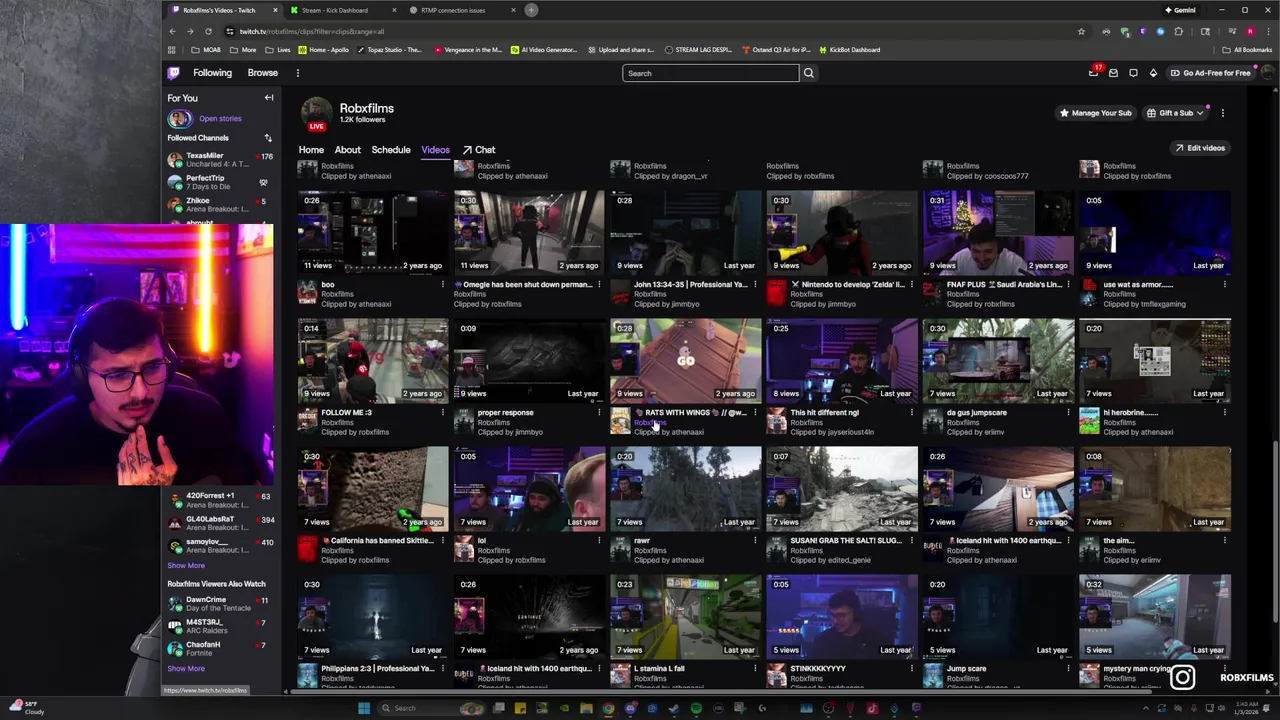Click into the Twitch search field

click(x=710, y=73)
